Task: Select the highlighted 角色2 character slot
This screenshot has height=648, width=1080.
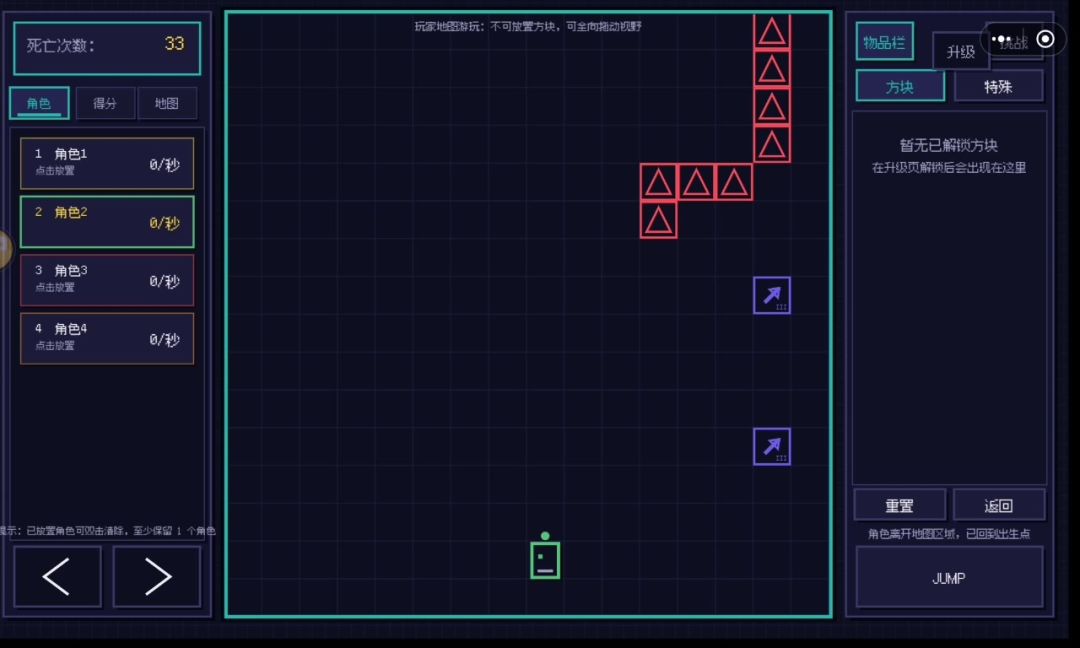Action: coord(107,222)
